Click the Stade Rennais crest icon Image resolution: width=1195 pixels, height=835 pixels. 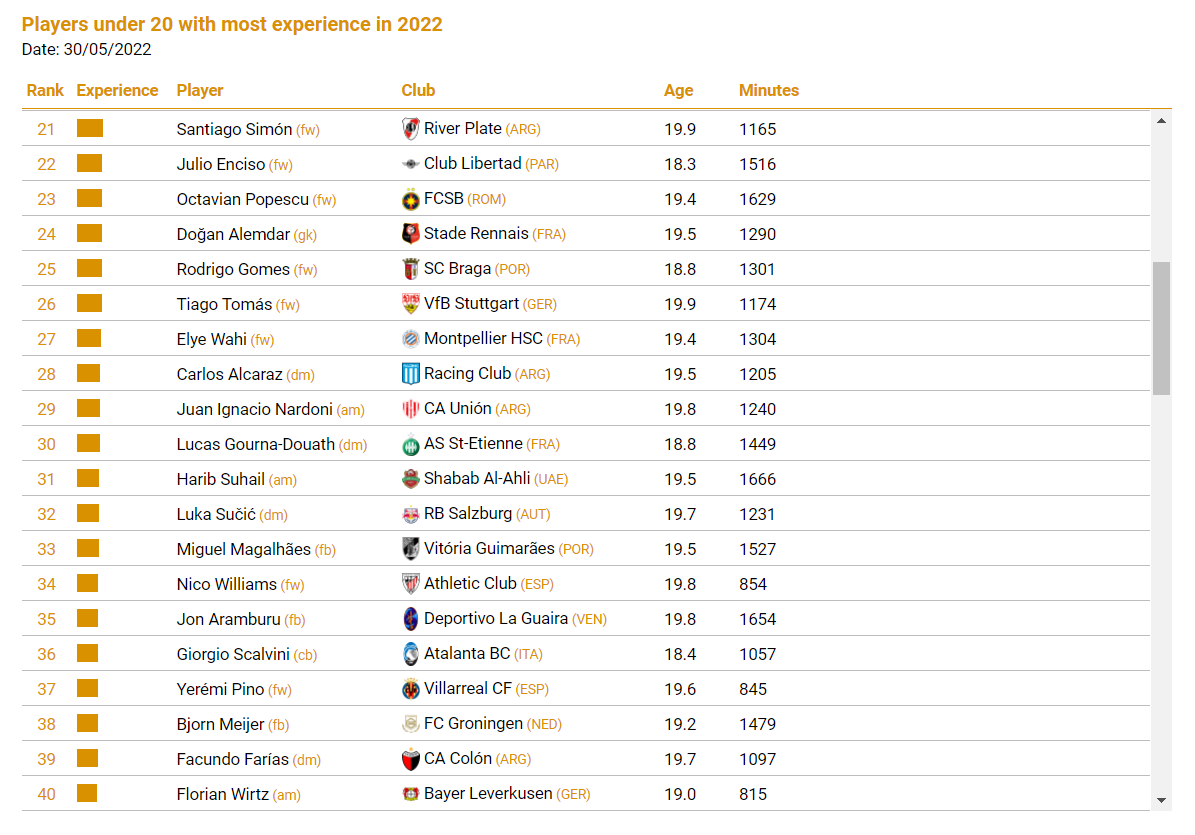click(x=410, y=234)
